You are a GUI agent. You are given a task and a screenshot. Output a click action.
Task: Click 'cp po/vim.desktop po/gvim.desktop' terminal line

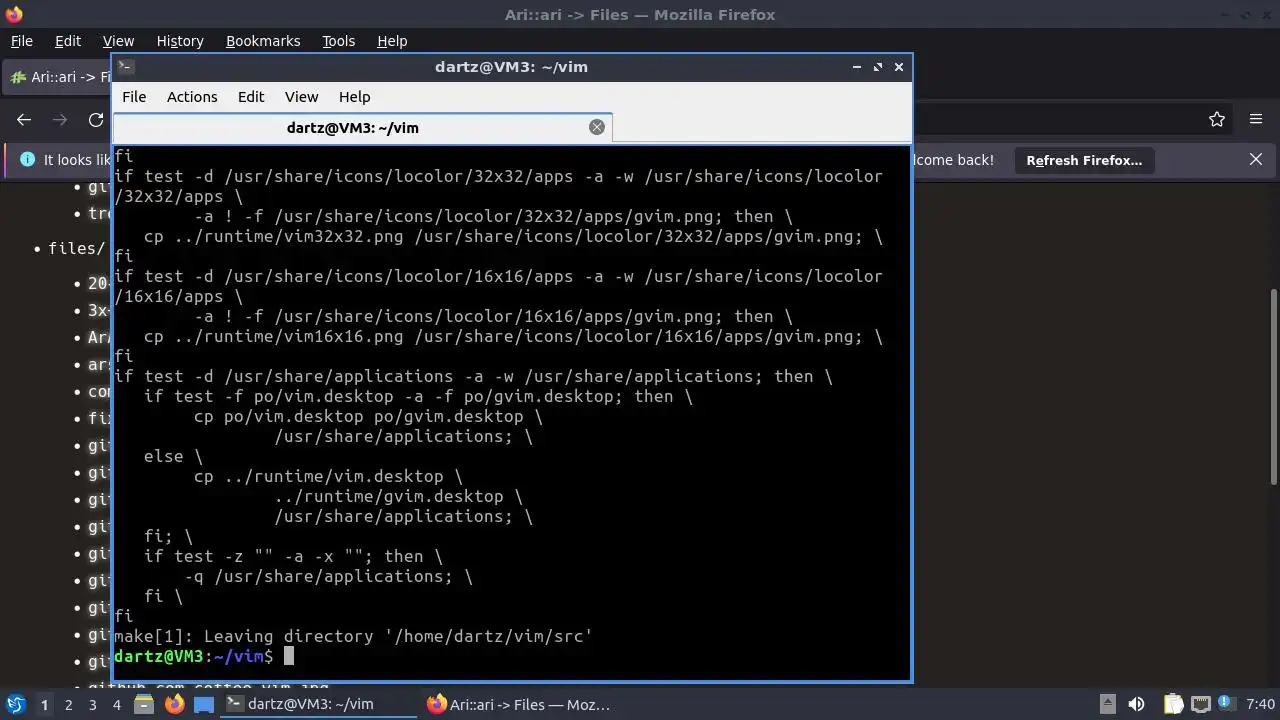click(368, 416)
